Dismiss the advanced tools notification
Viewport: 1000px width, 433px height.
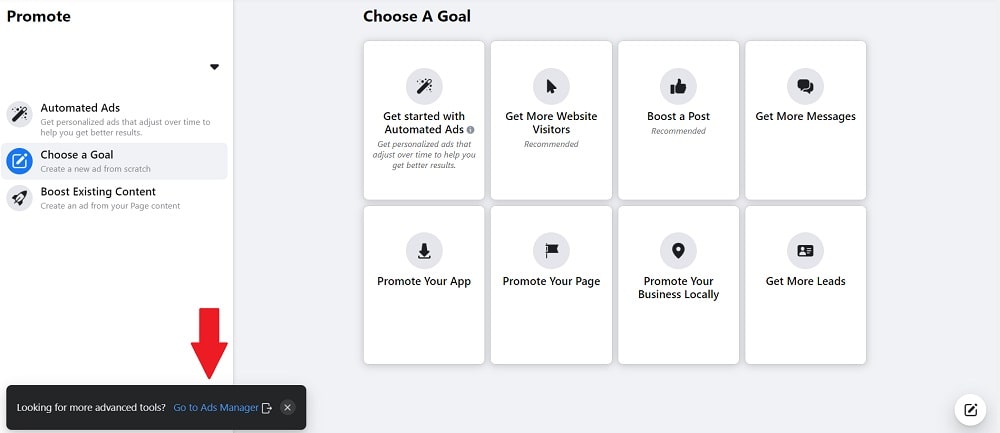click(x=288, y=407)
